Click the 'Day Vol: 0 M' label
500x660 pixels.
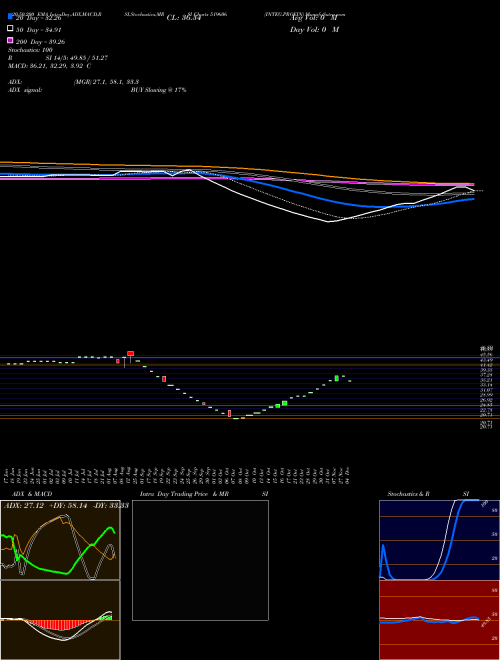(314, 30)
